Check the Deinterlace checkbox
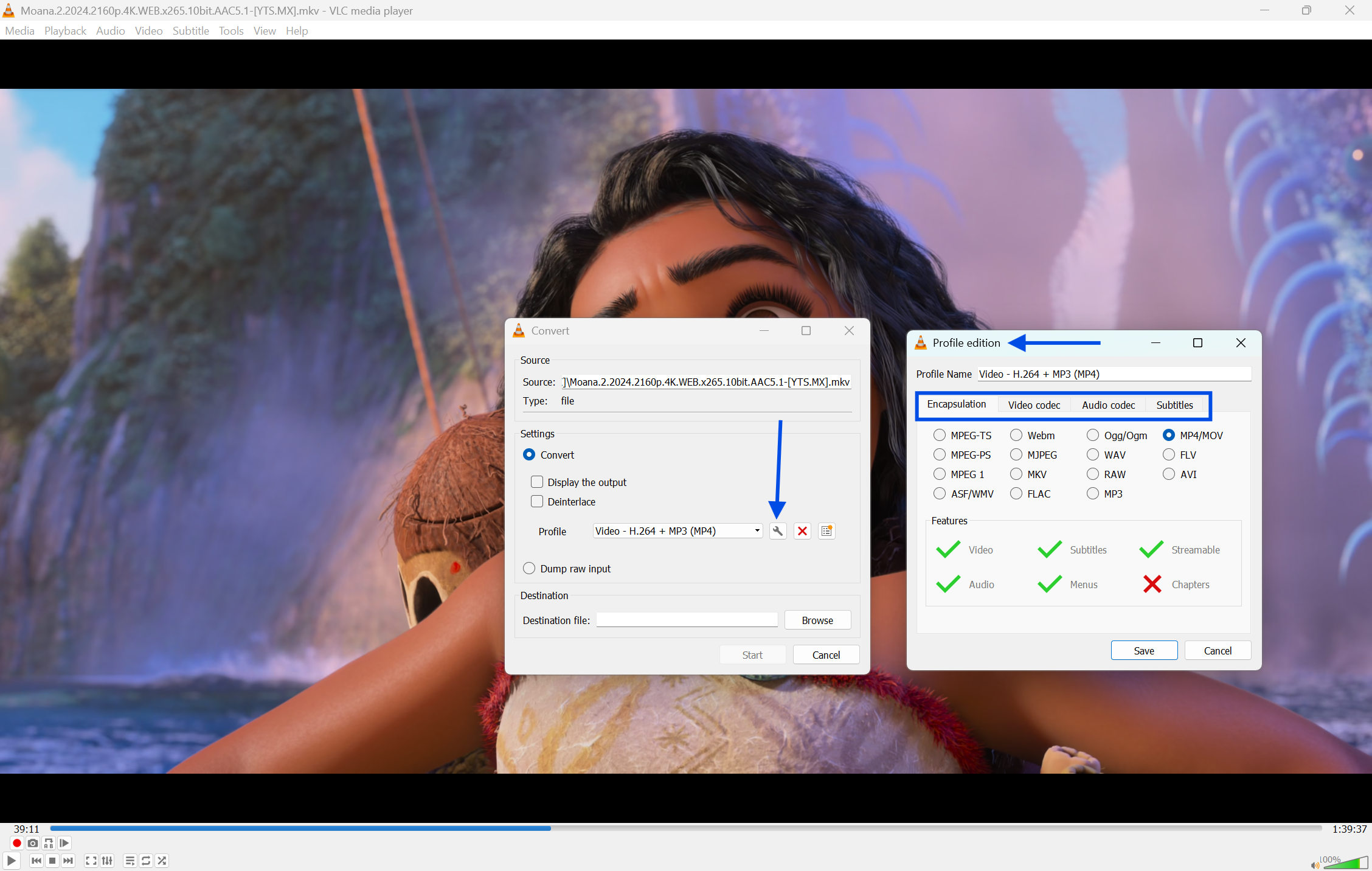1372x871 pixels. (537, 502)
